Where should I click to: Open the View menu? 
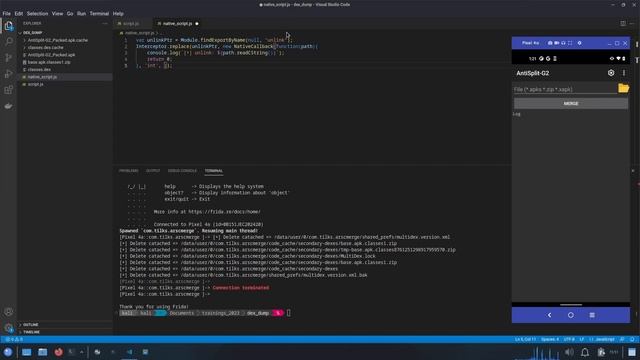[x=57, y=13]
